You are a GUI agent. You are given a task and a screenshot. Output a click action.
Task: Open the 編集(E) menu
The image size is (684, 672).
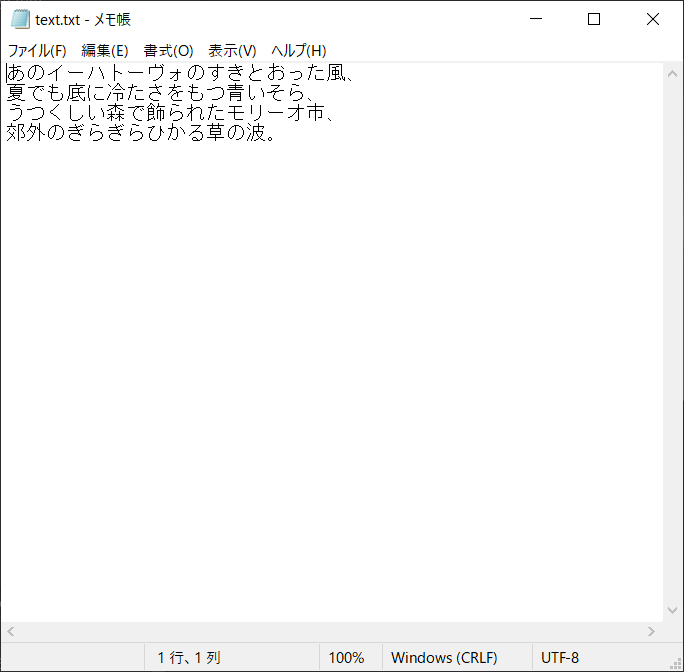(105, 51)
